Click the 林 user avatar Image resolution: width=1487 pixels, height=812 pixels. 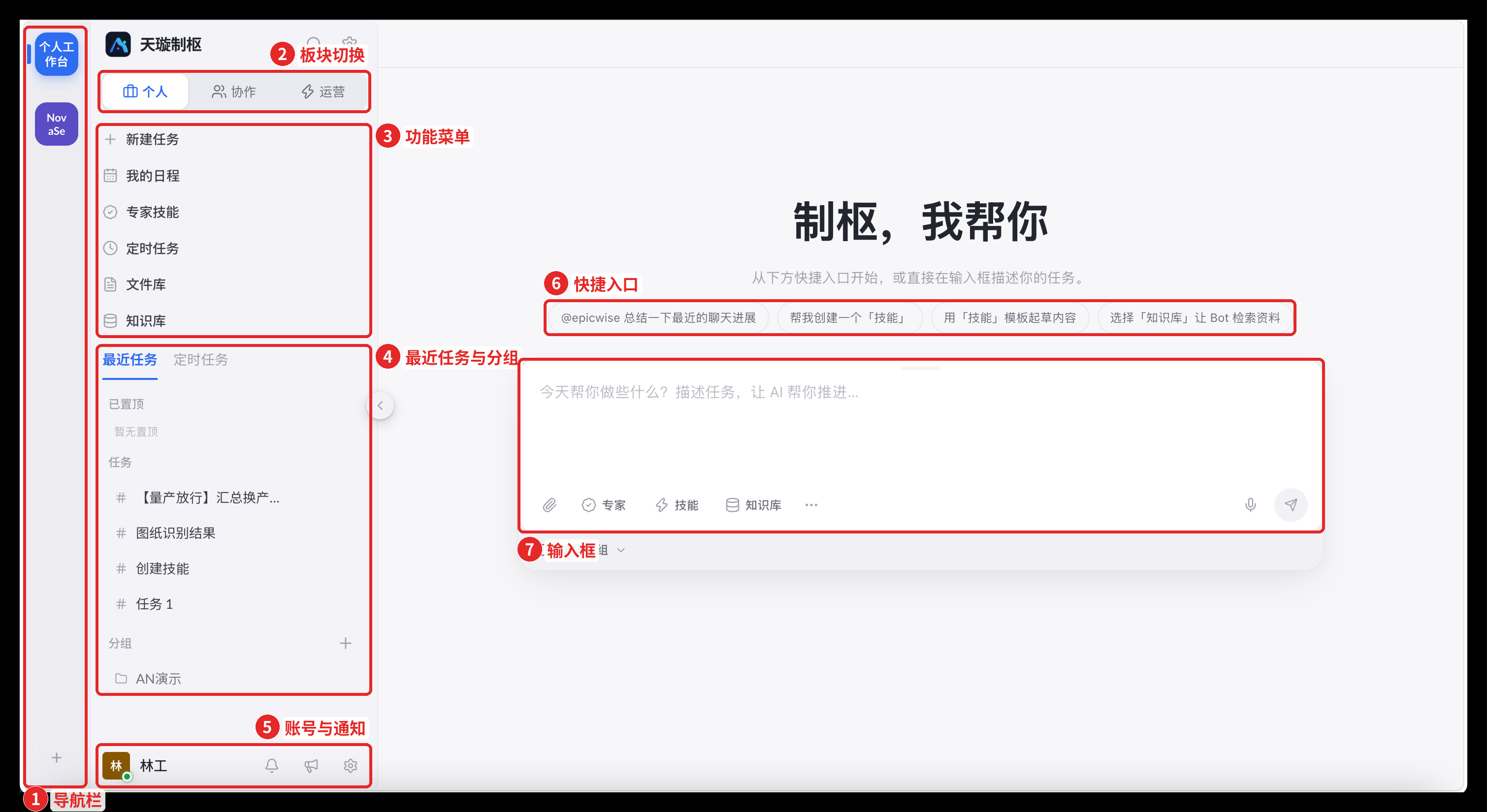coord(116,765)
